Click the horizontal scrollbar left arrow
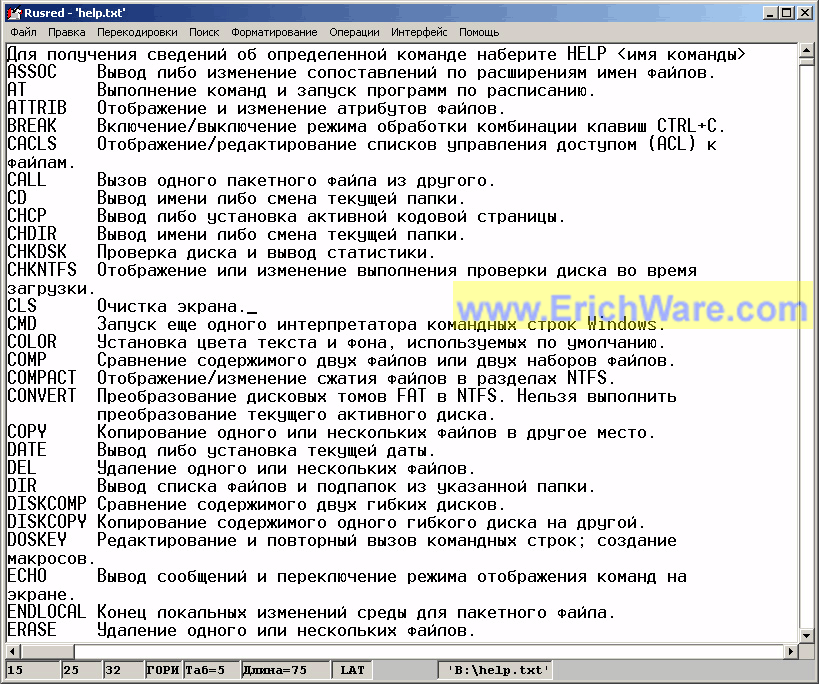Image resolution: width=819 pixels, height=684 pixels. pos(12,652)
